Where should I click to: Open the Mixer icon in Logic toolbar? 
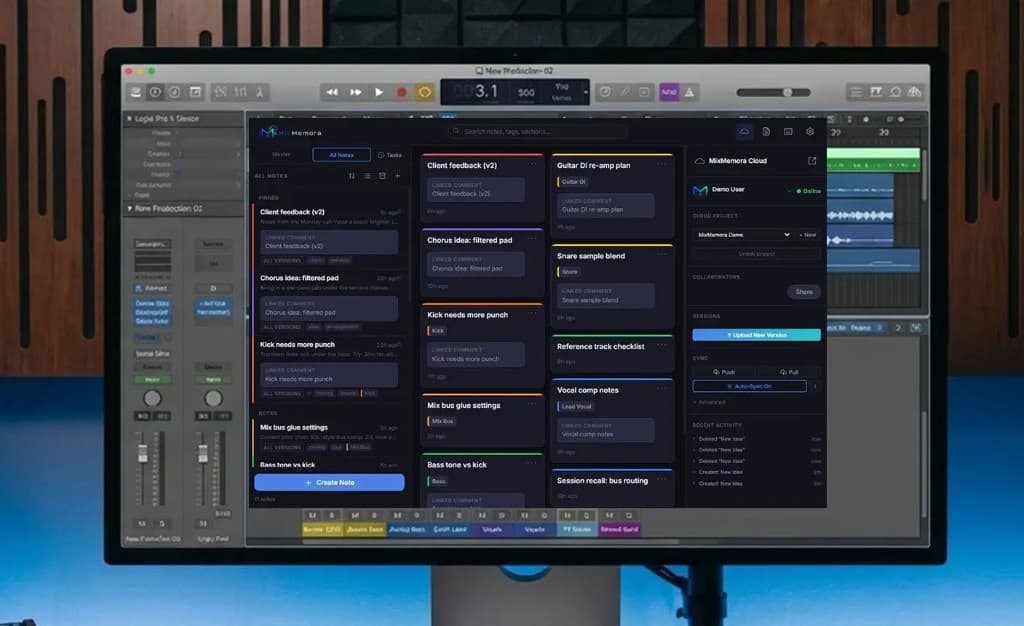click(x=240, y=92)
